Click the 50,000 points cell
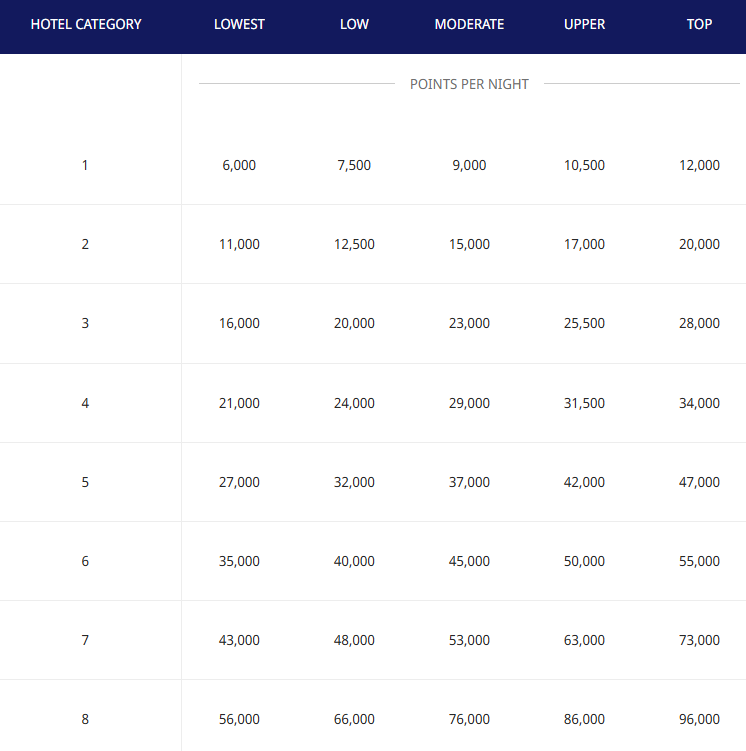The image size is (746, 751). point(584,561)
